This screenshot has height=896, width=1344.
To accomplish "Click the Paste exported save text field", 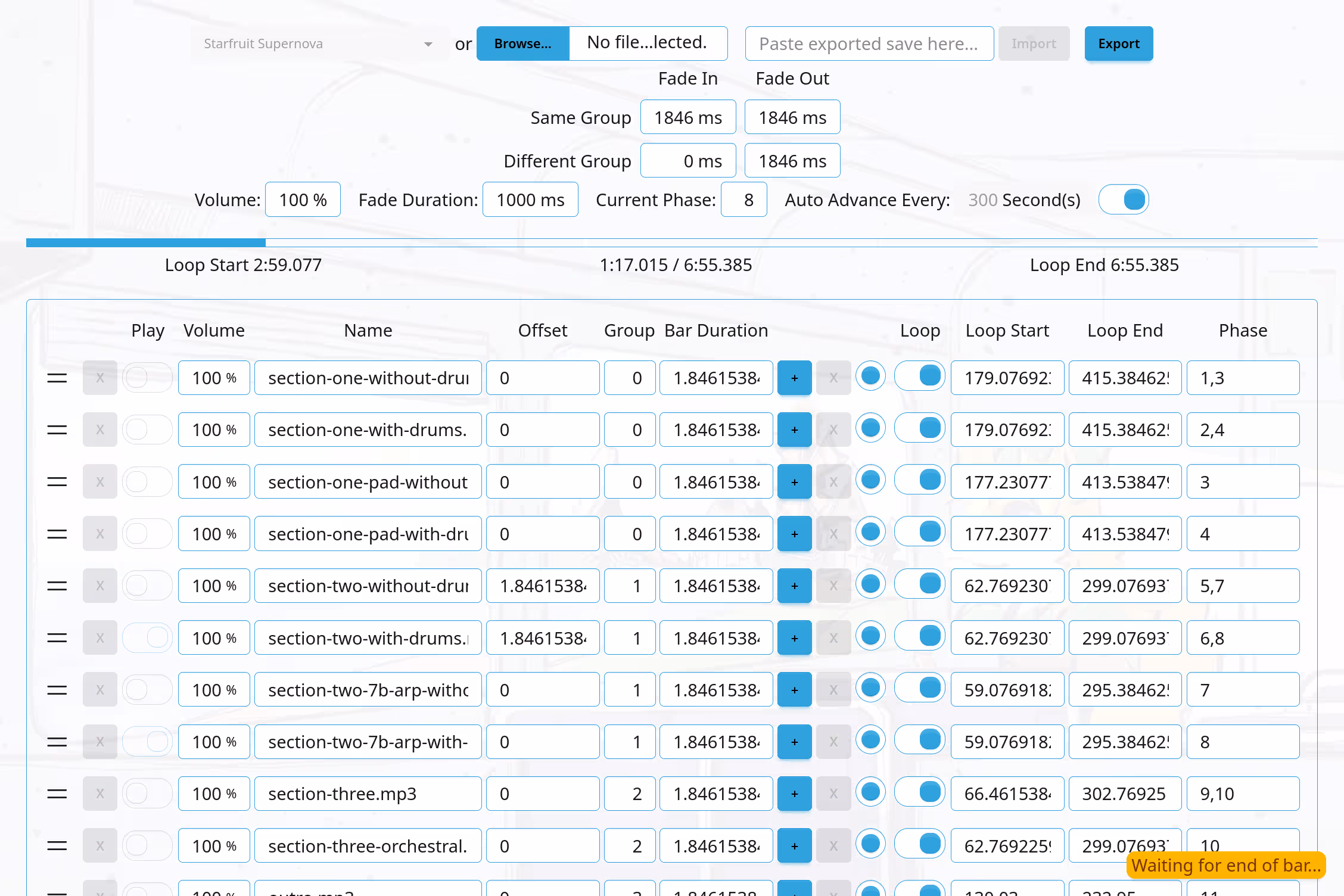I will tap(869, 43).
